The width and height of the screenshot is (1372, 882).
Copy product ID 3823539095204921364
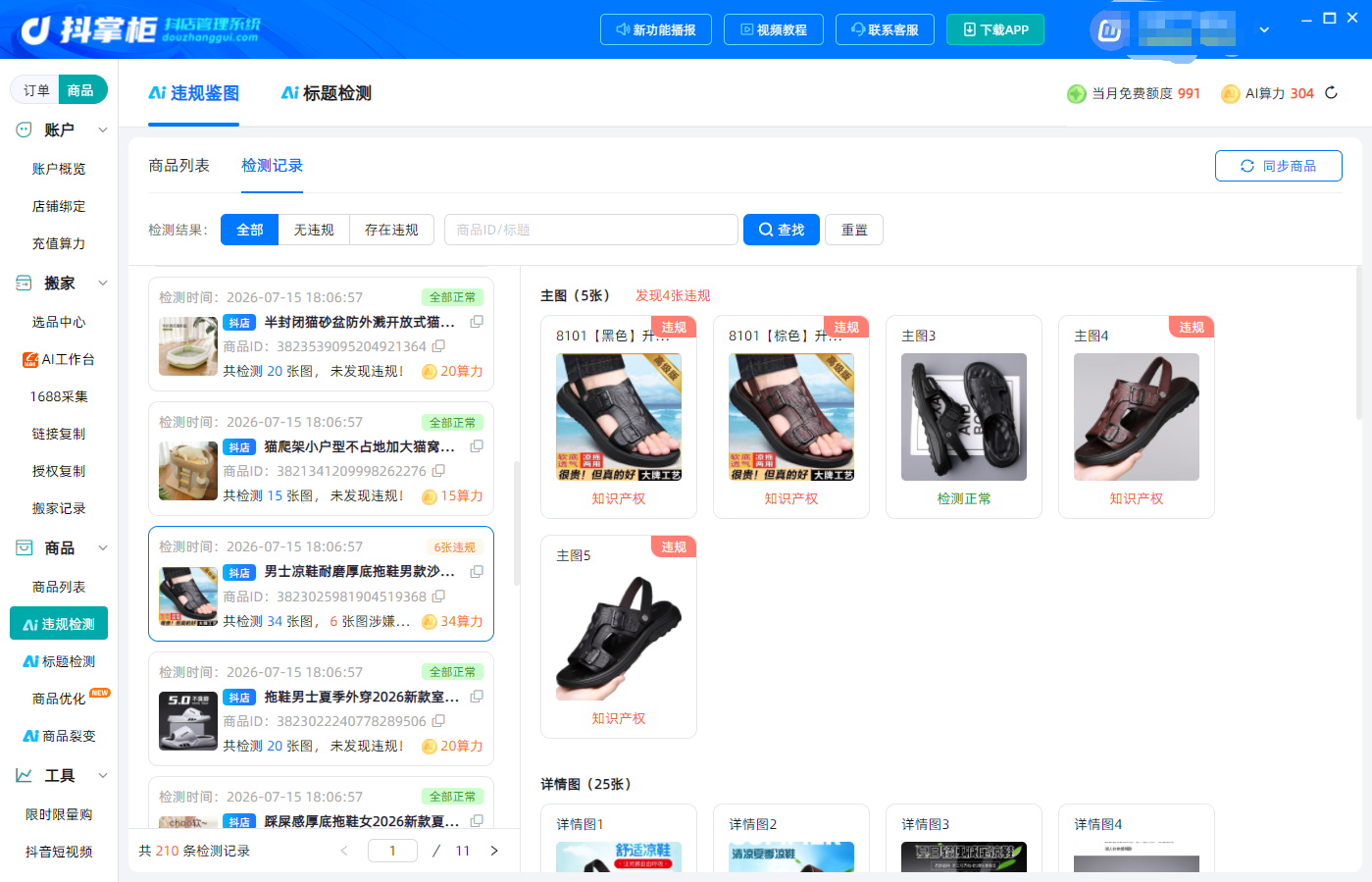(x=438, y=346)
